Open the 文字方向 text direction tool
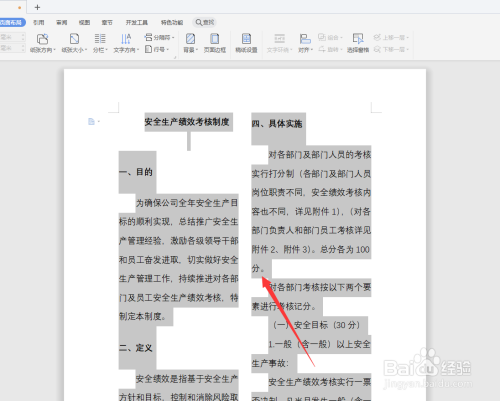This screenshot has width=500, height=401. 126,43
